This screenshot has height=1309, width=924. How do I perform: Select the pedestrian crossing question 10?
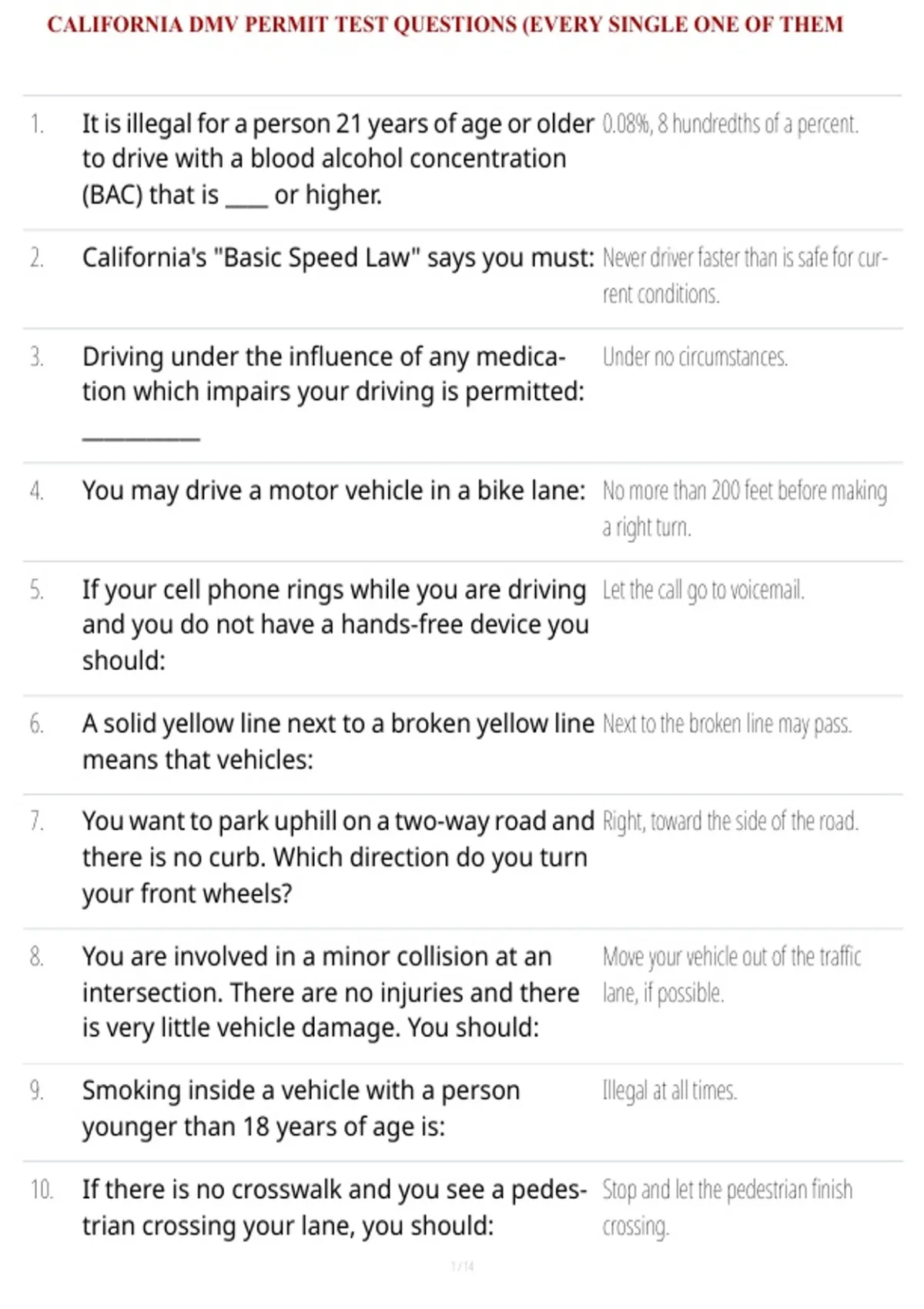(x=334, y=1208)
